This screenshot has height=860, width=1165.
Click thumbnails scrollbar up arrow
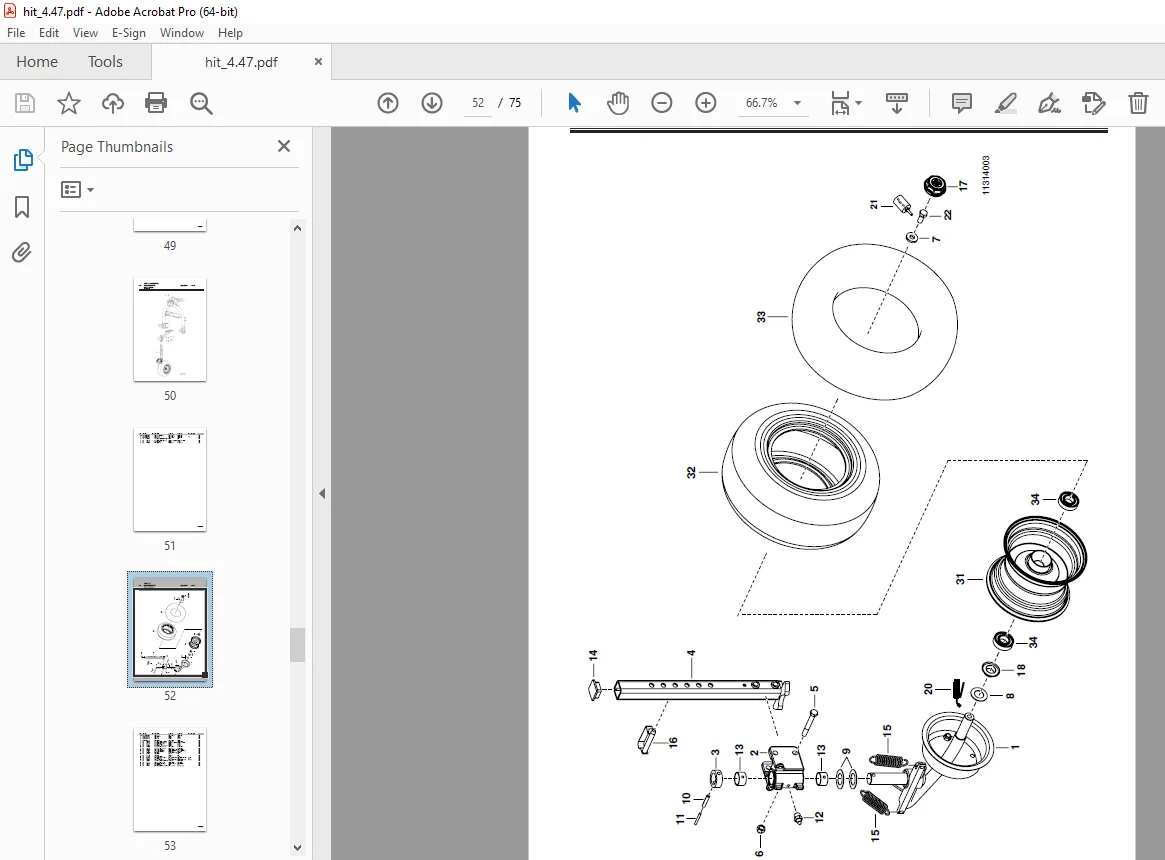(x=297, y=228)
